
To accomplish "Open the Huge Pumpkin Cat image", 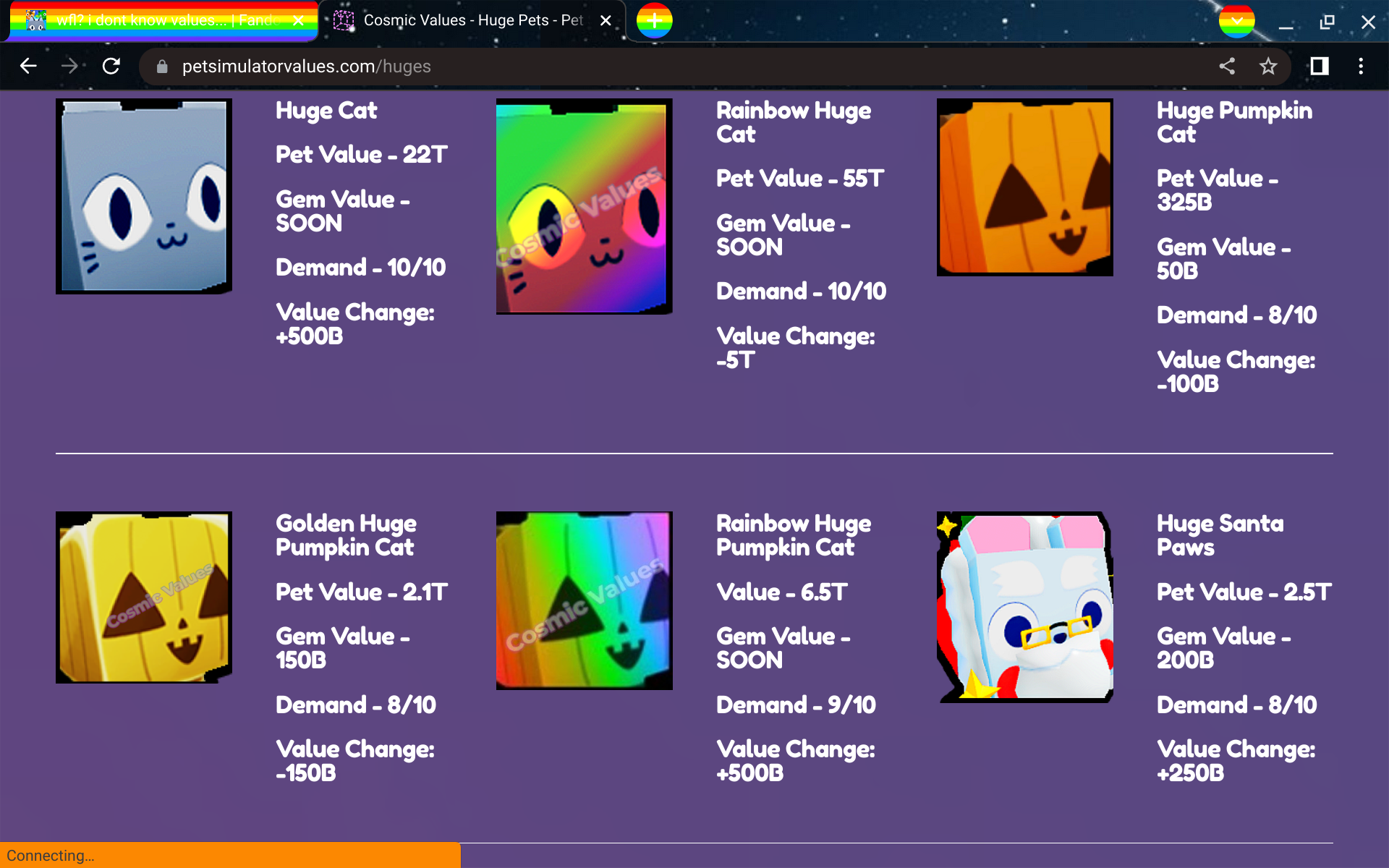I will click(1025, 187).
